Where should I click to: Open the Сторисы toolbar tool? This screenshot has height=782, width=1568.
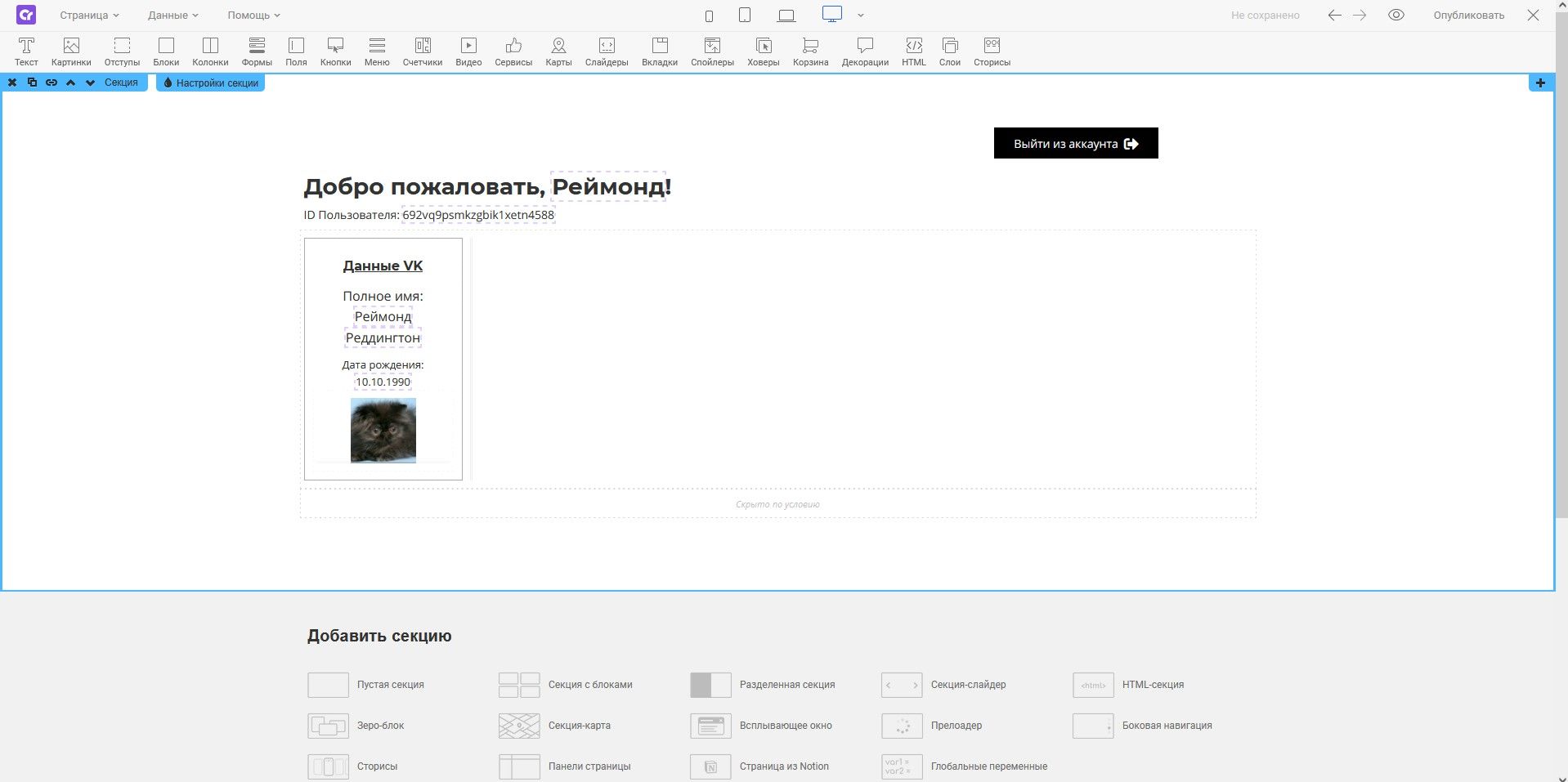pos(992,51)
